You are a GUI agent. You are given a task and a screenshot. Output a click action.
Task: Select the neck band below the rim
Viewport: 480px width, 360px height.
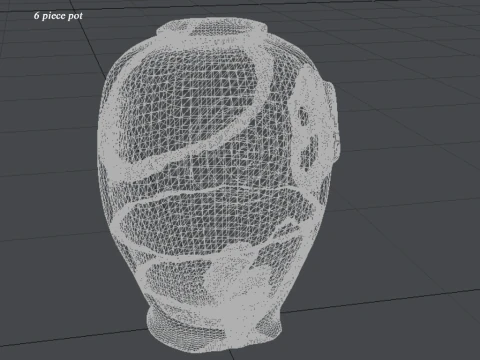(x=213, y=39)
